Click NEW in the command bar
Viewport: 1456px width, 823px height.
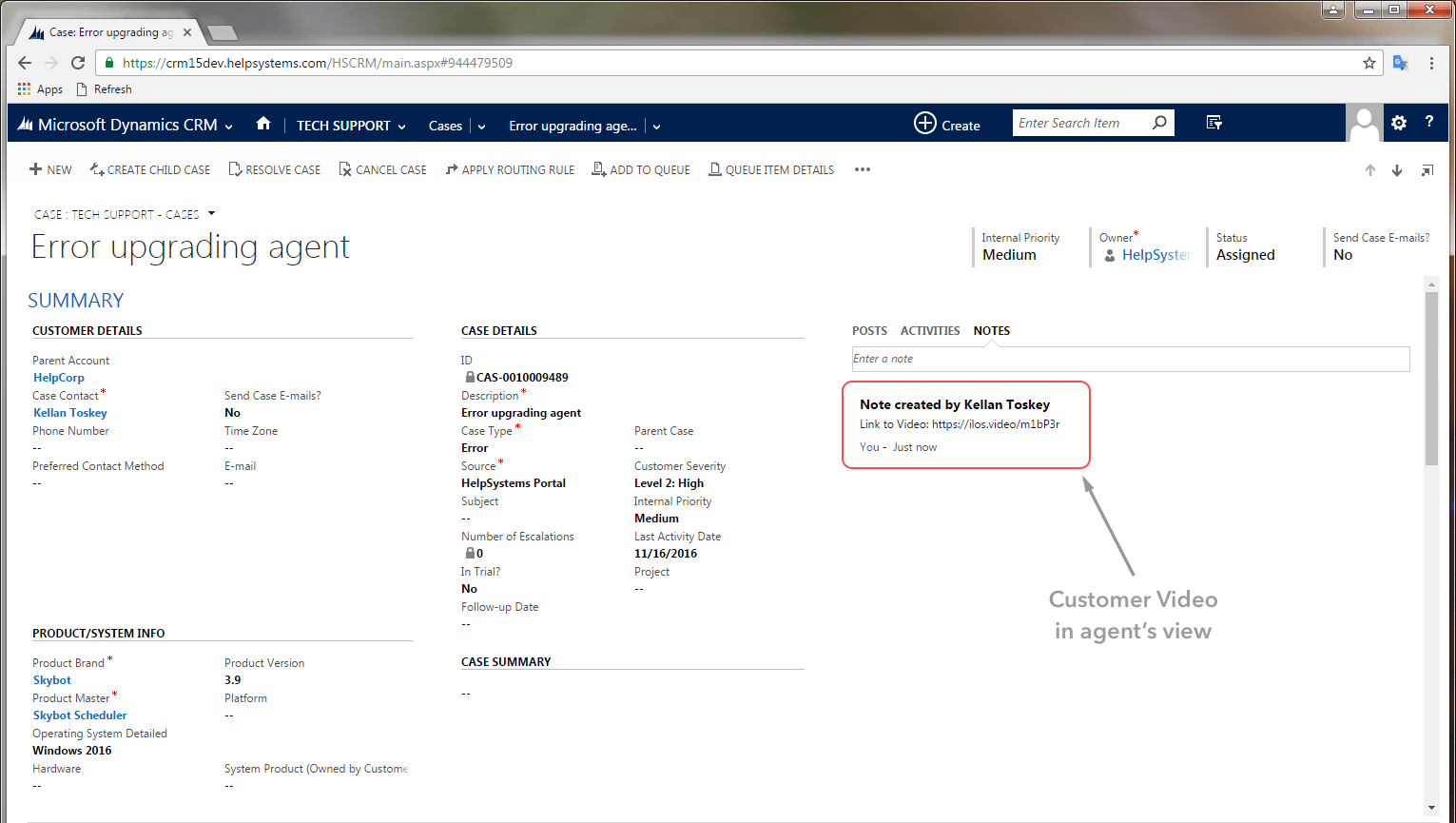50,169
